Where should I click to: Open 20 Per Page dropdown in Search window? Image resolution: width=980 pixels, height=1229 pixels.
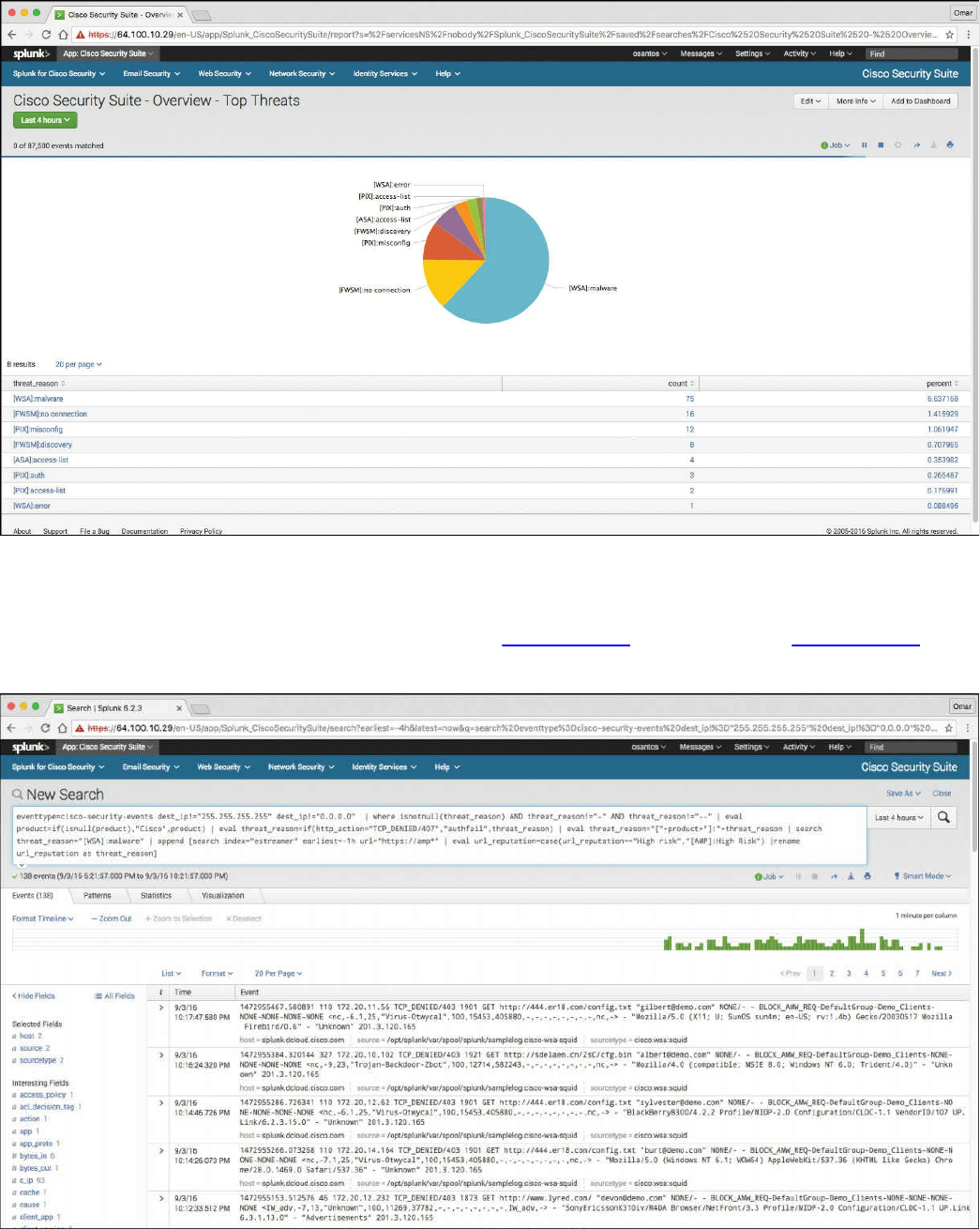coord(279,973)
